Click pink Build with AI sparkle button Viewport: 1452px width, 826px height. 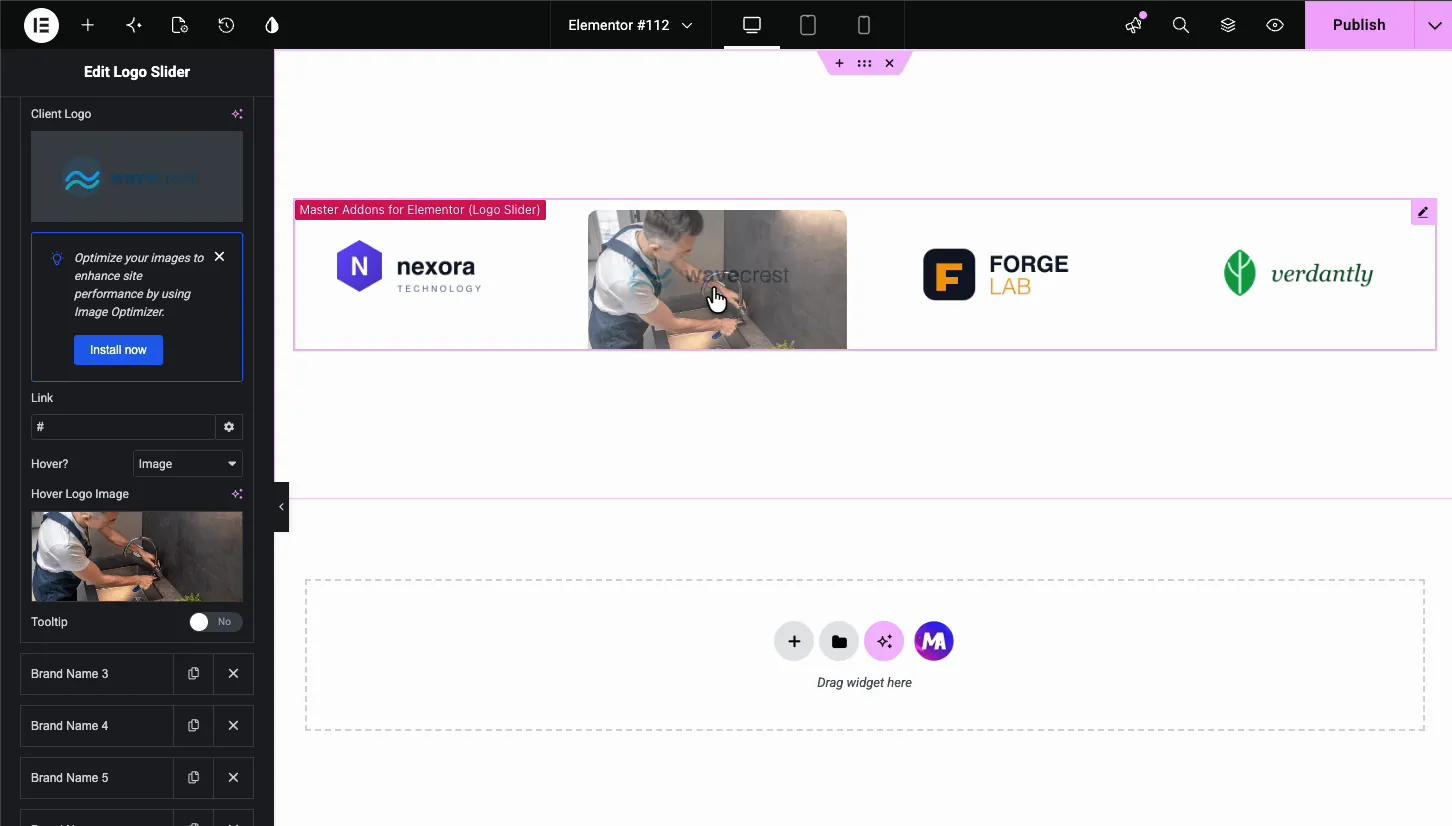(884, 642)
